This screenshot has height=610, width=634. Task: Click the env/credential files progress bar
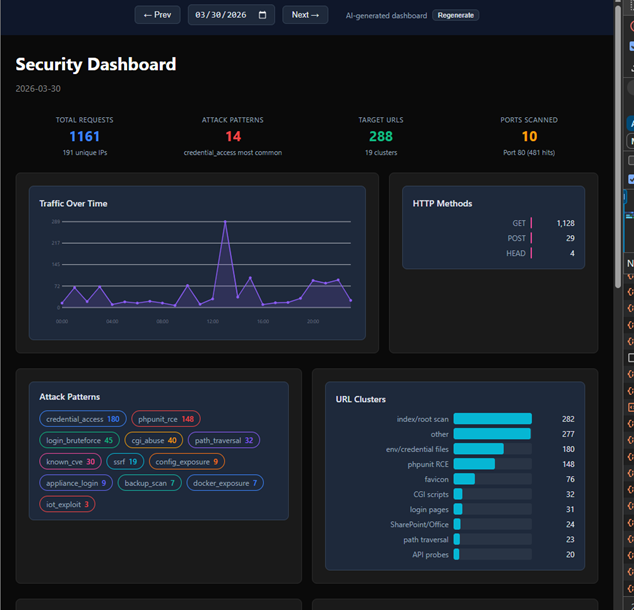pos(492,449)
